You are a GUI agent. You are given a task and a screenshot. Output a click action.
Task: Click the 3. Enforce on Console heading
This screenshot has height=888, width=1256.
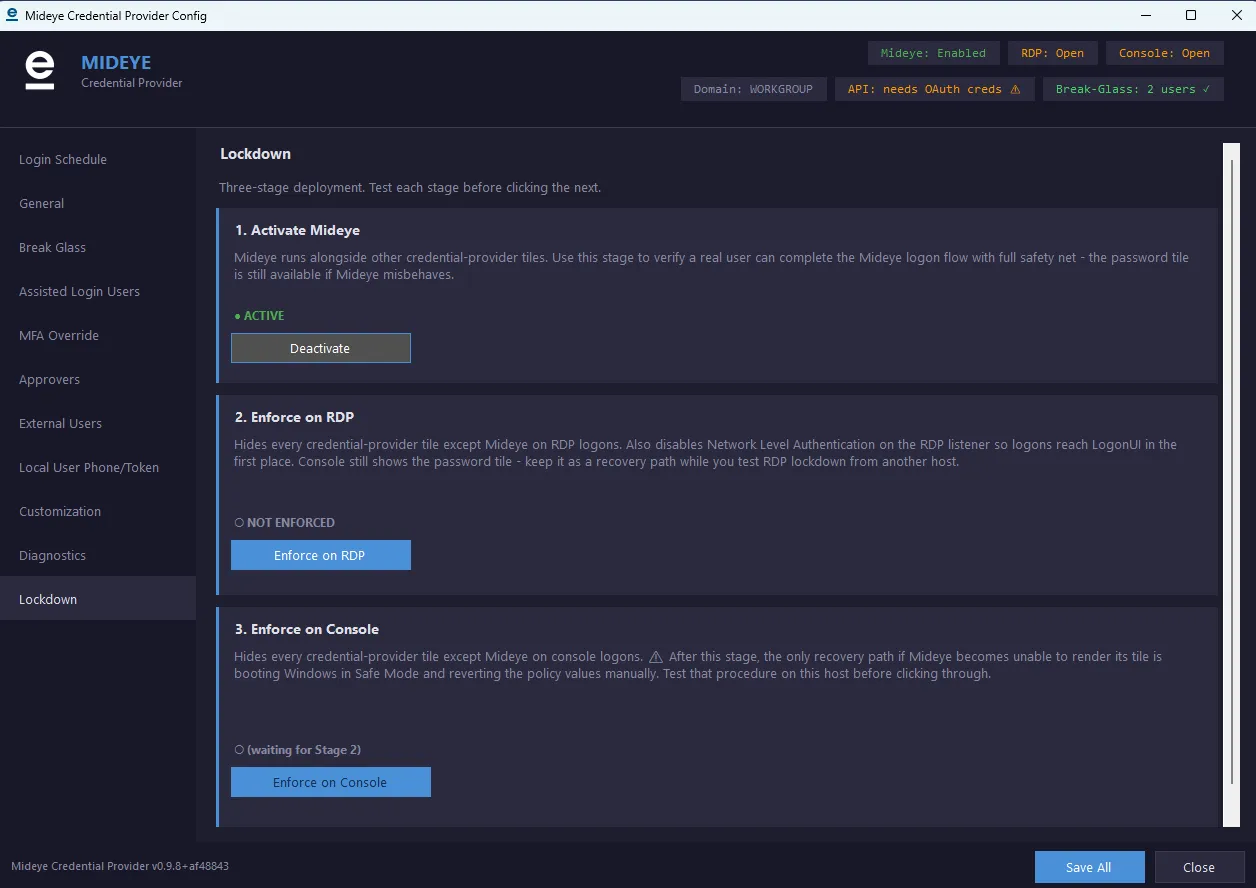pyautogui.click(x=306, y=629)
